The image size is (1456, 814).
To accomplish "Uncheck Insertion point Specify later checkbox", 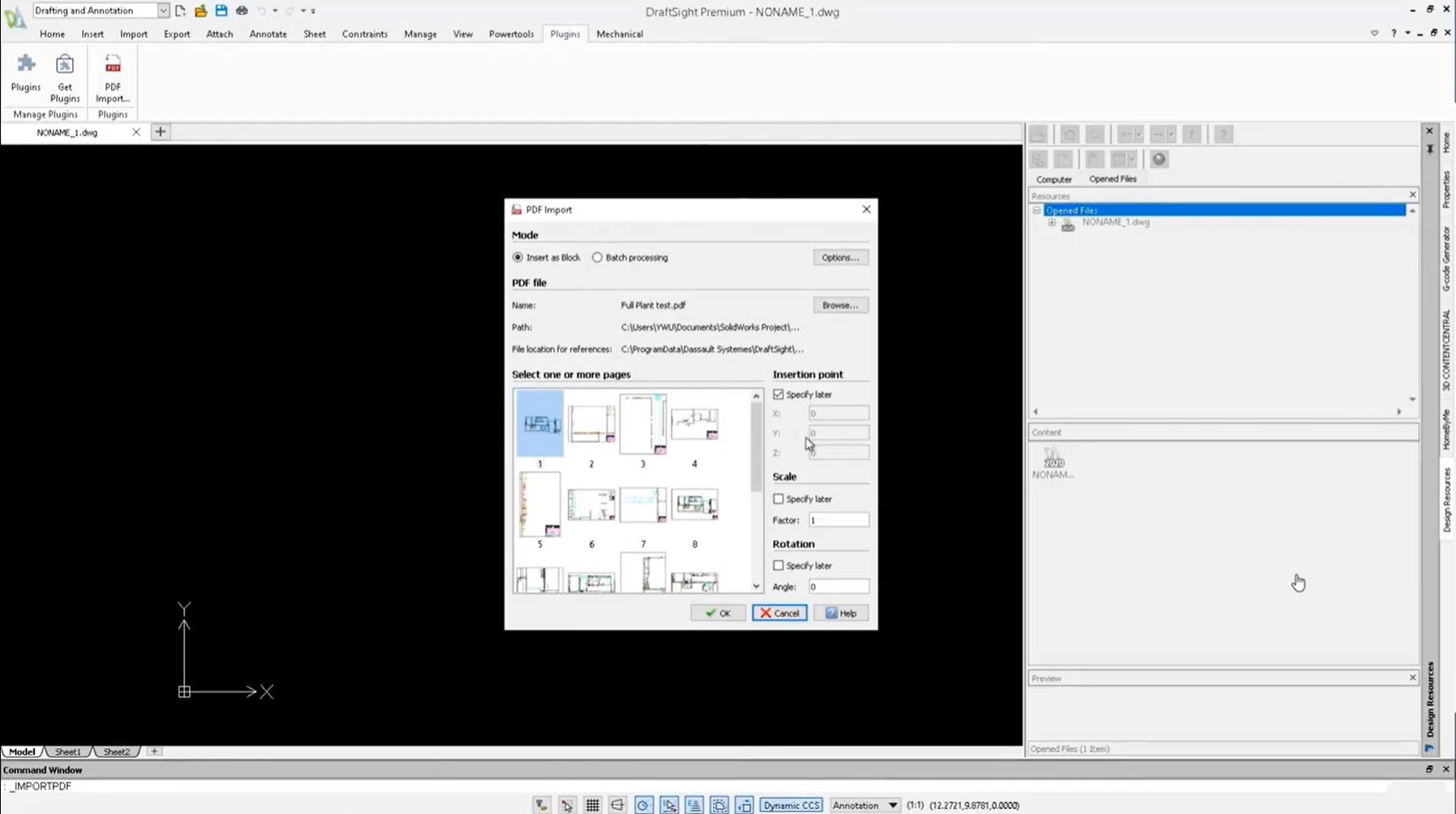I will pos(779,395).
